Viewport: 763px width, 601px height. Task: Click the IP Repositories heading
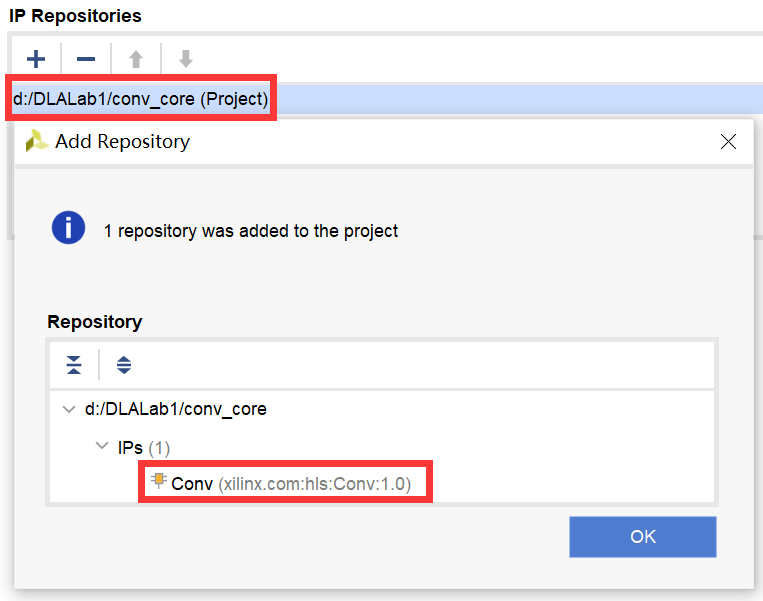(x=75, y=16)
